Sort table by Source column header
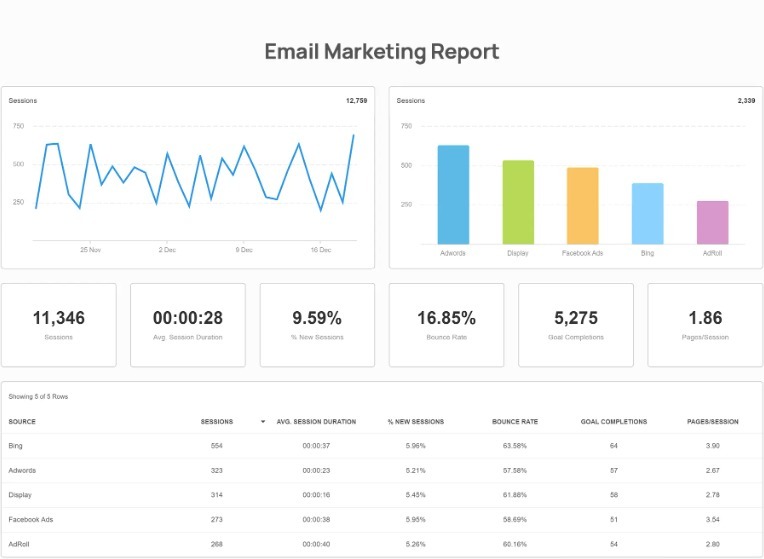Image resolution: width=764 pixels, height=559 pixels. (22, 422)
